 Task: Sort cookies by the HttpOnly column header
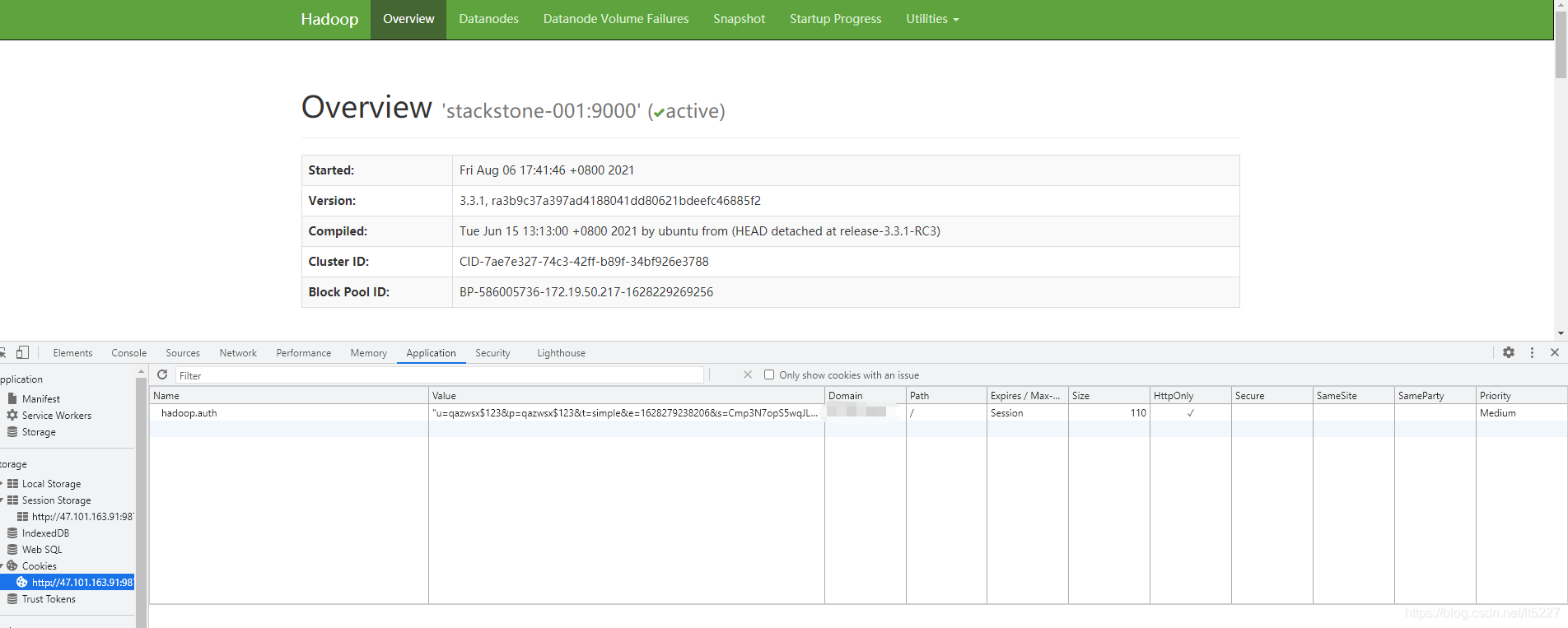point(1191,396)
